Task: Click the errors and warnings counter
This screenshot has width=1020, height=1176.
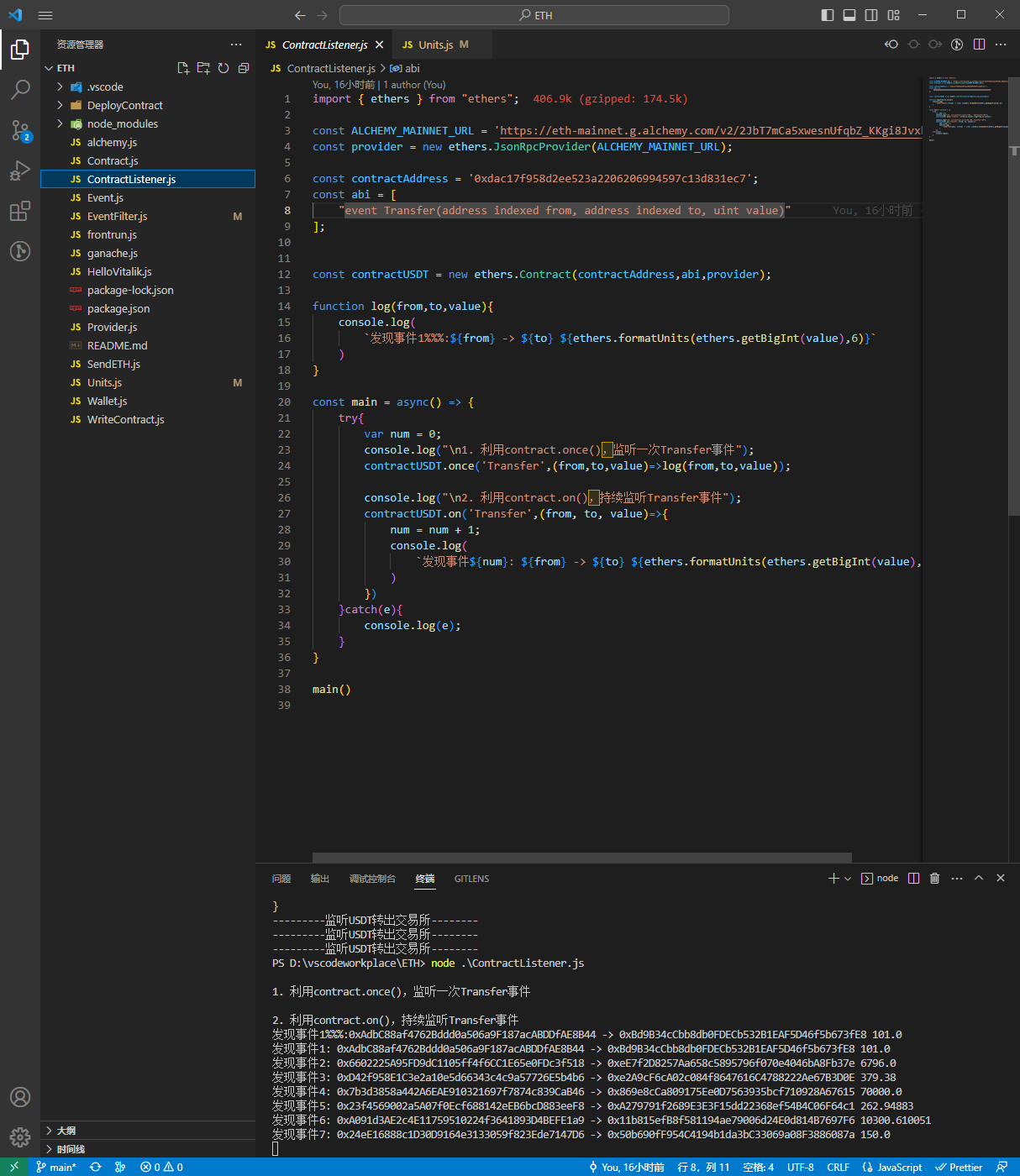Action: point(161,1167)
